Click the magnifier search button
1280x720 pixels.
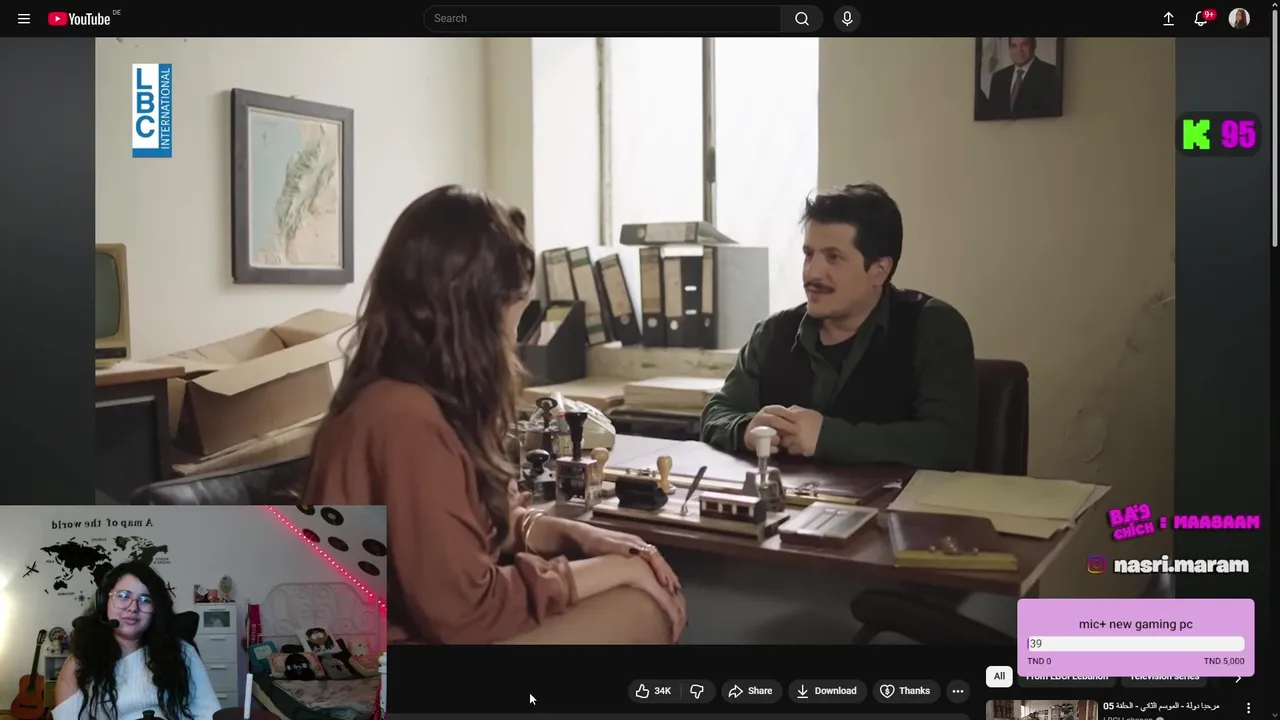tap(802, 18)
